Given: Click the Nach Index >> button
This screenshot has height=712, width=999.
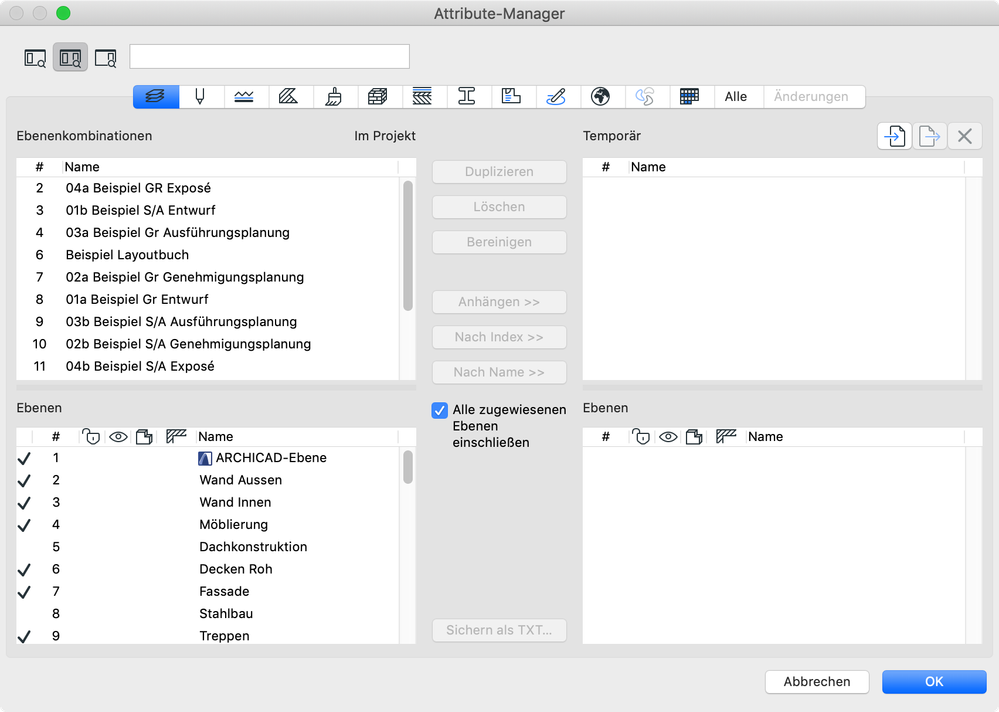Looking at the screenshot, I should (499, 337).
